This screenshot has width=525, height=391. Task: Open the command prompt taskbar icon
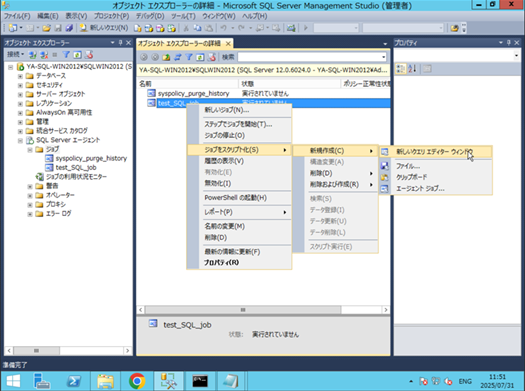200,381
